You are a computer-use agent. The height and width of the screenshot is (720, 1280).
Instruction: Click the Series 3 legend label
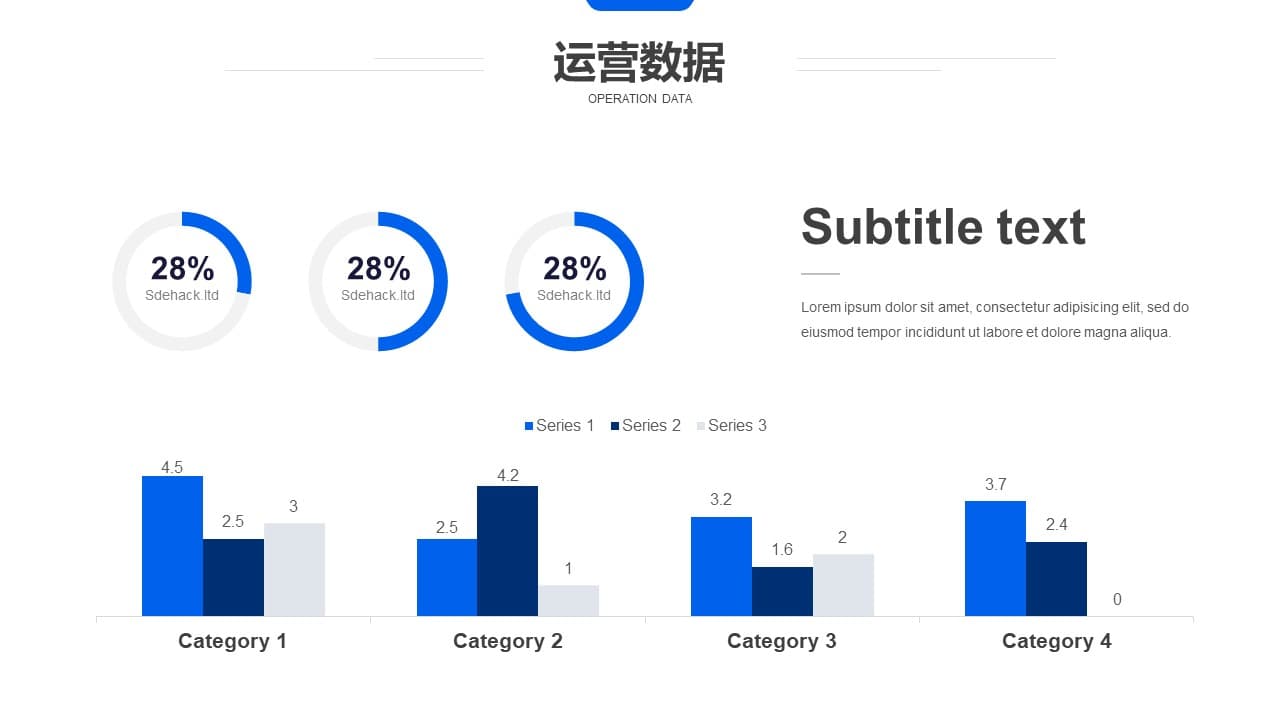[737, 426]
